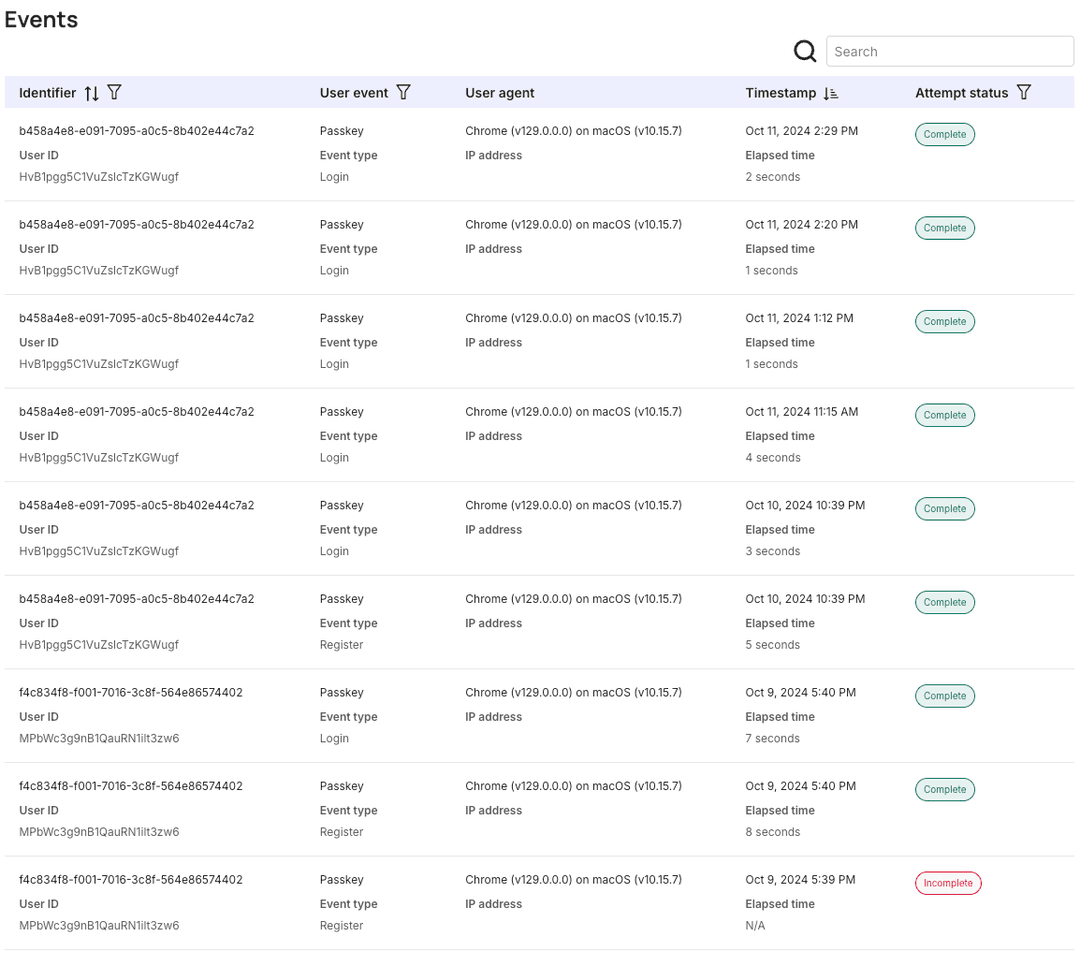
Task: Click the search magnifier icon
Action: (x=805, y=51)
